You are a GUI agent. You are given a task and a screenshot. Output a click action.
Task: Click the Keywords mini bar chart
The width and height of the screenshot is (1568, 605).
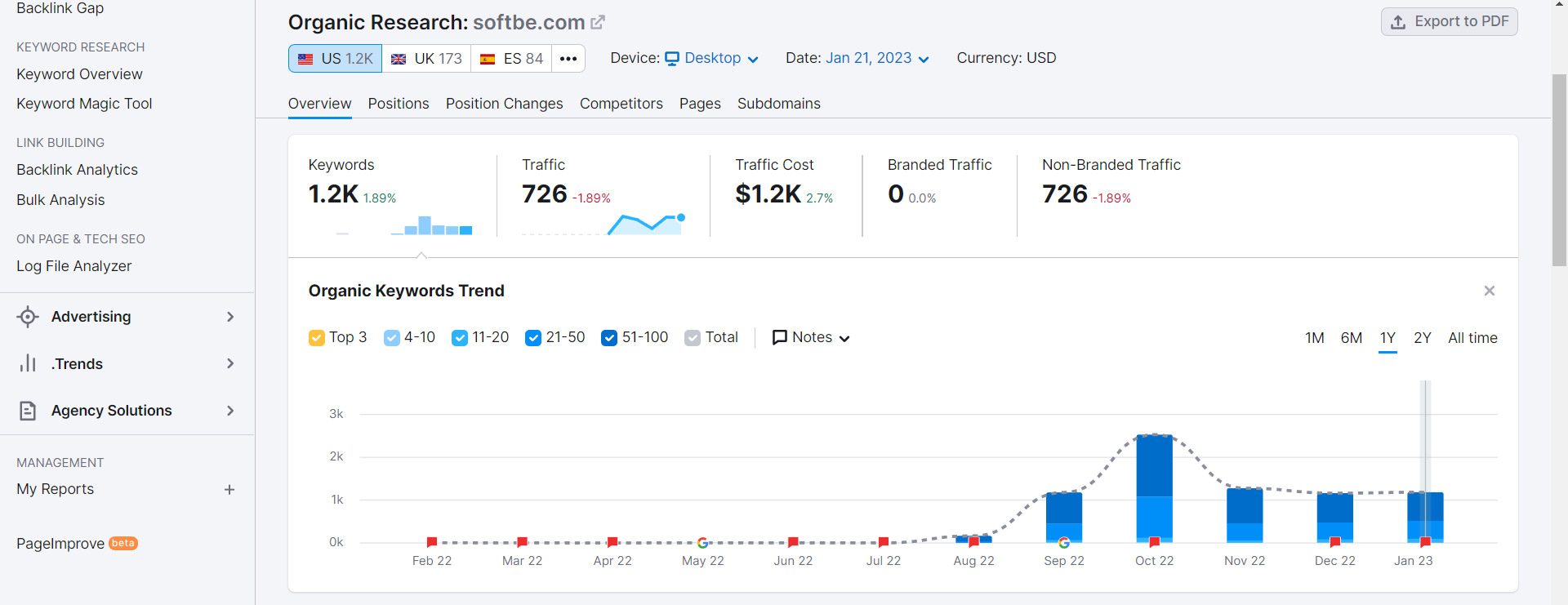click(x=403, y=225)
